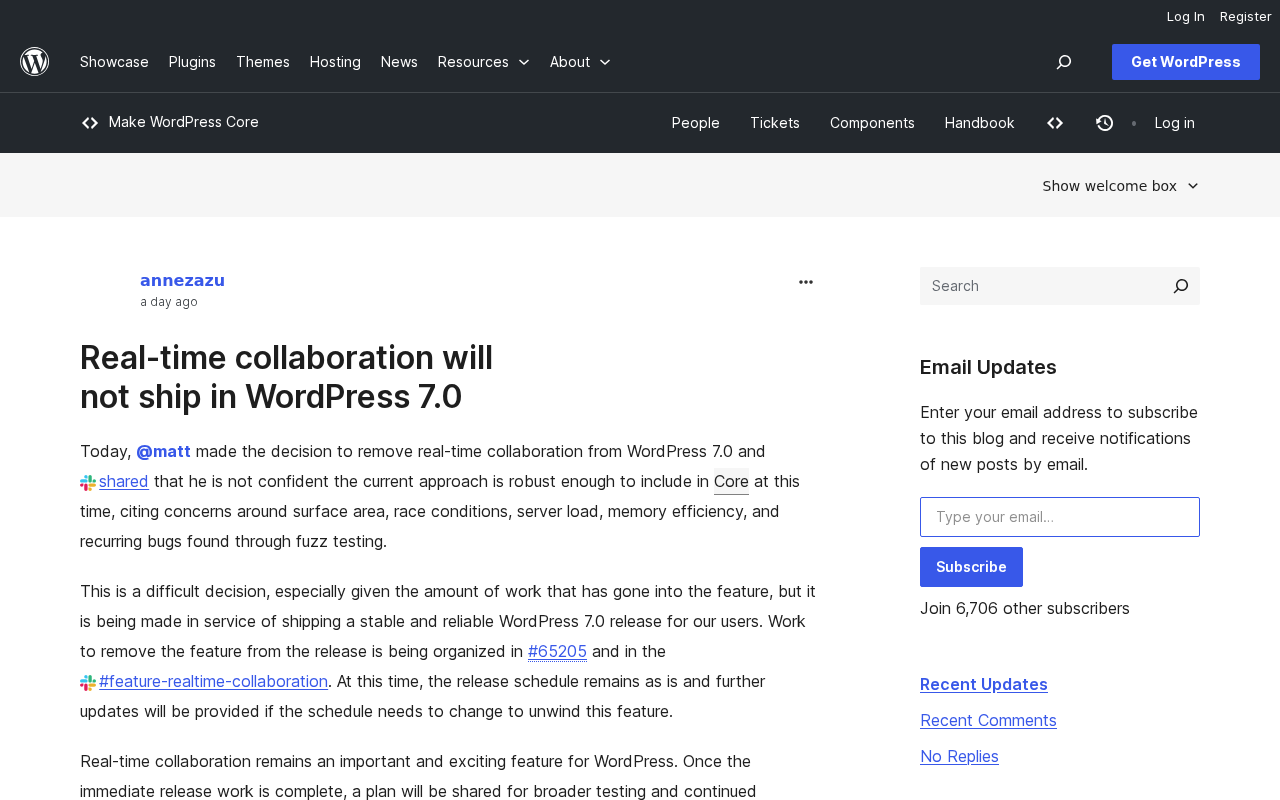Click the Register link
This screenshot has width=1280, height=800.
tap(1246, 16)
